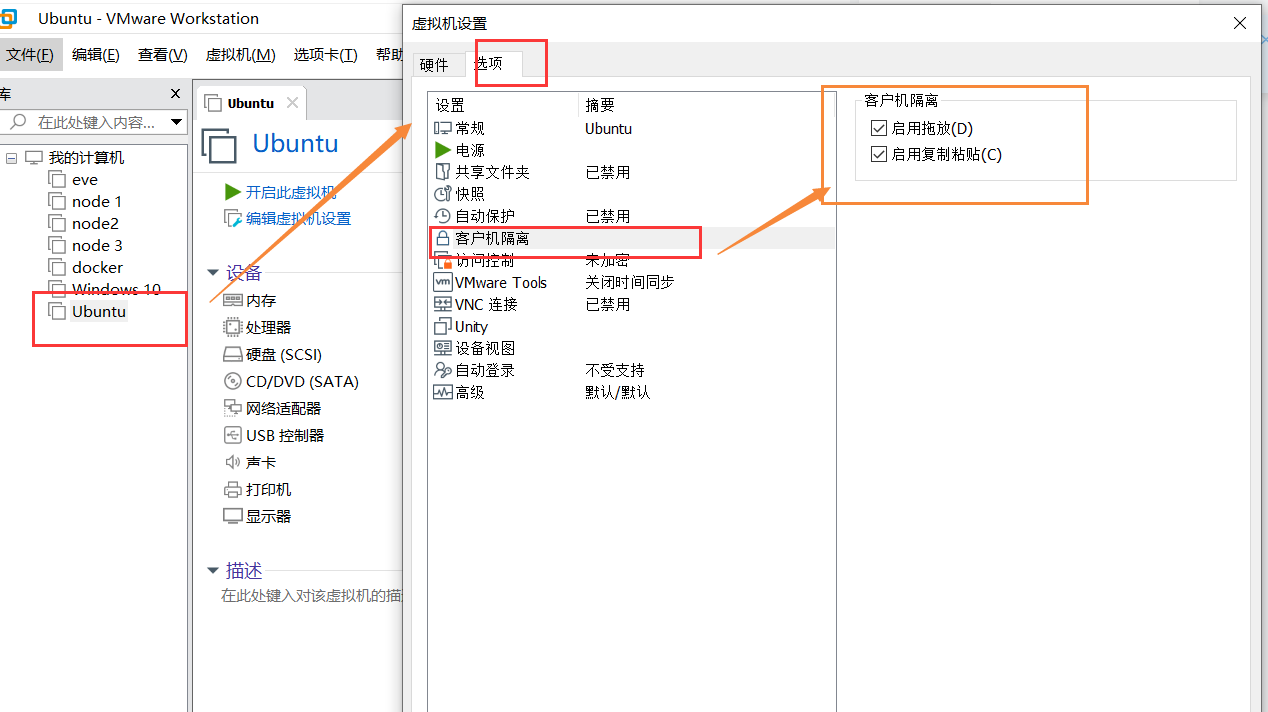Click the Snapshots (快照) icon
Screen dimensions: 1268x712
tap(443, 194)
